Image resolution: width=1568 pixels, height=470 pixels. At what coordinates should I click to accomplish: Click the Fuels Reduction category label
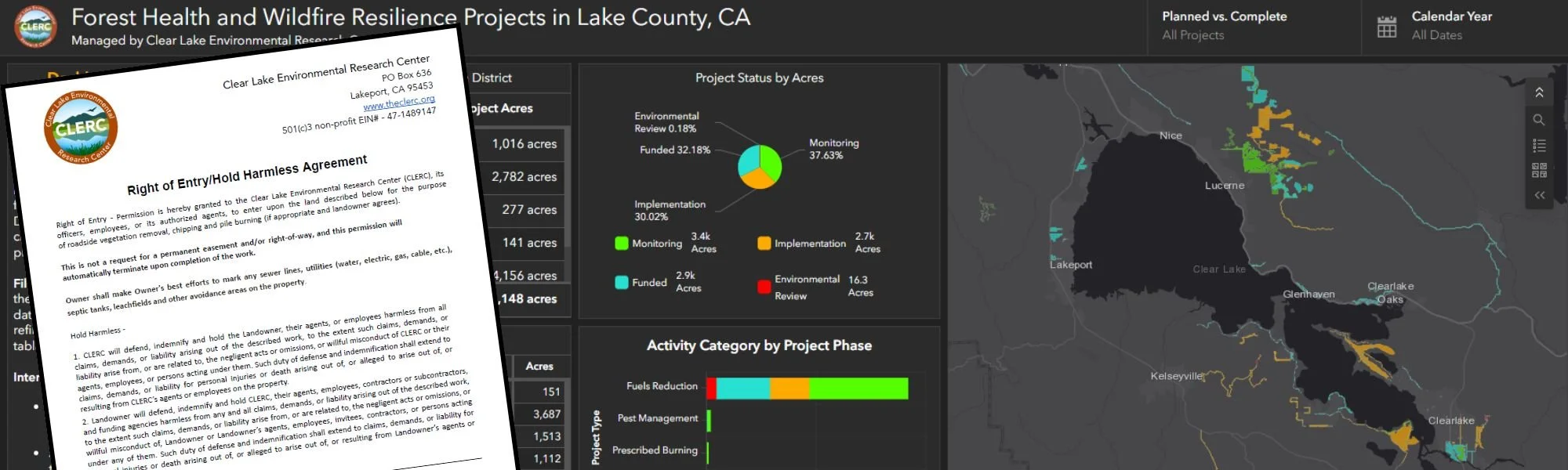pyautogui.click(x=662, y=385)
